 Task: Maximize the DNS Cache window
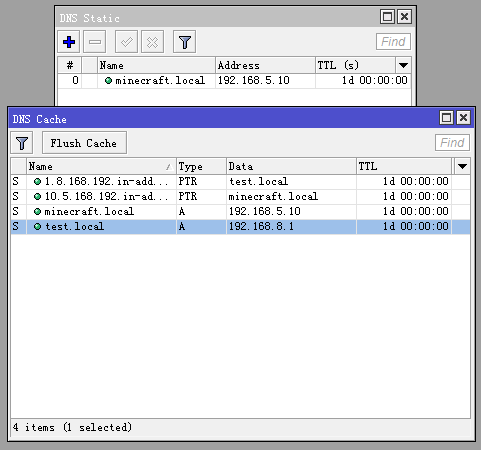(x=446, y=118)
